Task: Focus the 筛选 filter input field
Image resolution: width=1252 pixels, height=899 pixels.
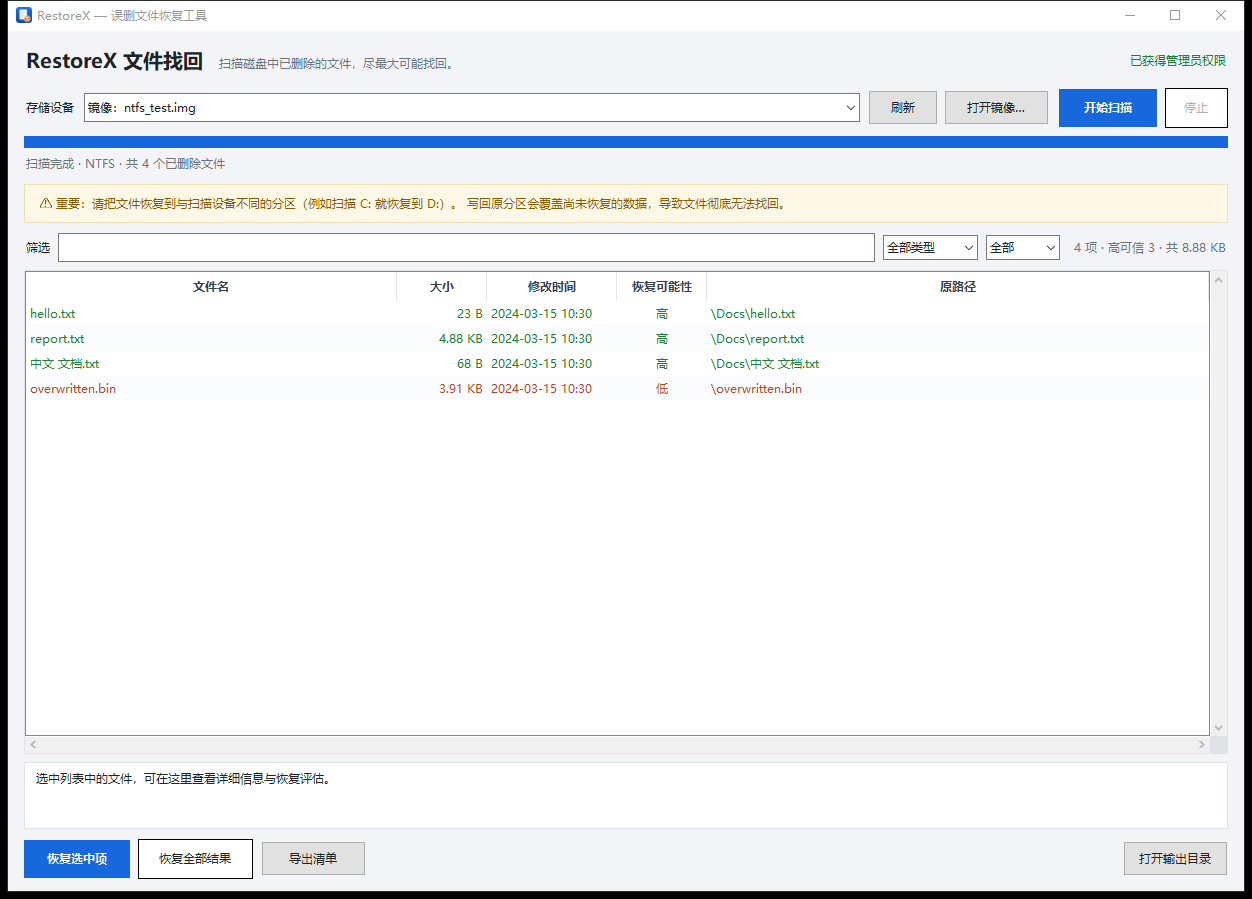Action: (x=466, y=247)
